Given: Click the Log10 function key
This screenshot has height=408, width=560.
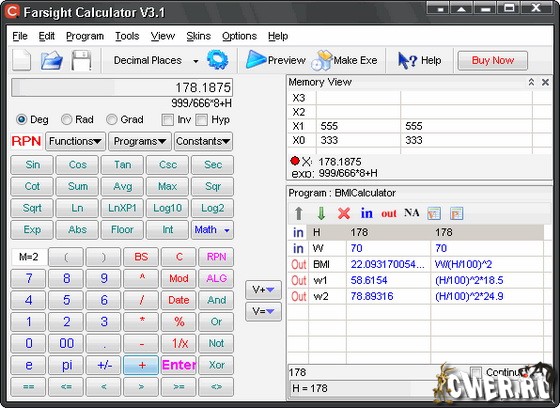Looking at the screenshot, I should pos(167,208).
